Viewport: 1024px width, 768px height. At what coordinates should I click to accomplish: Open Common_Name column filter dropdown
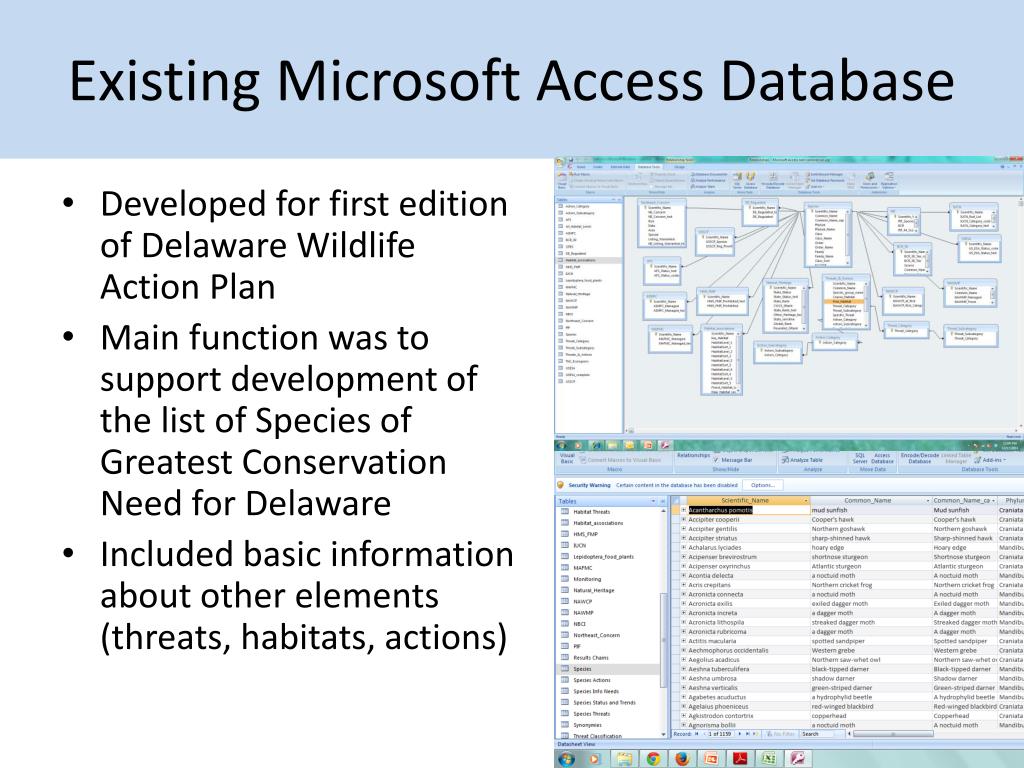coord(927,501)
